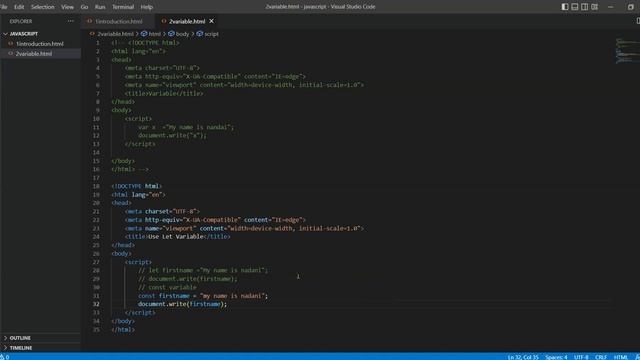Click Ln 32, Col 35 in status bar
This screenshot has height=360, width=640.
pyautogui.click(x=523, y=357)
